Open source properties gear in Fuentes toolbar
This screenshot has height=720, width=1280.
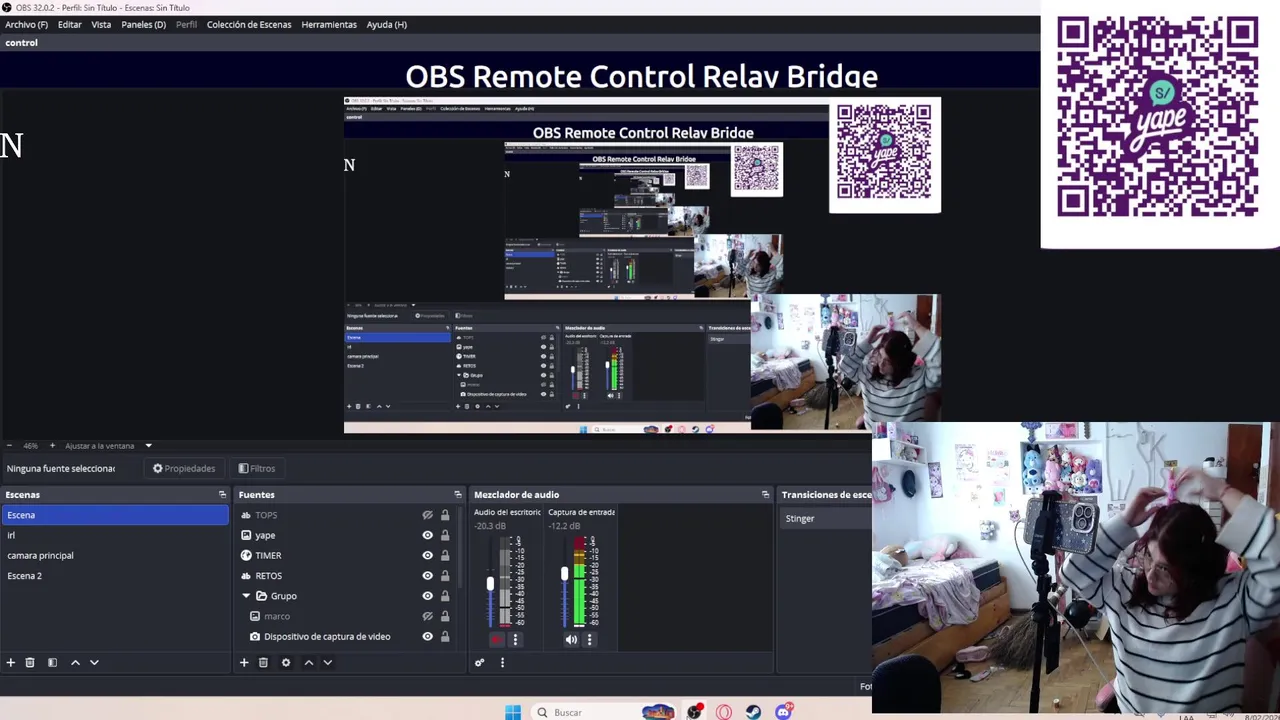point(286,662)
